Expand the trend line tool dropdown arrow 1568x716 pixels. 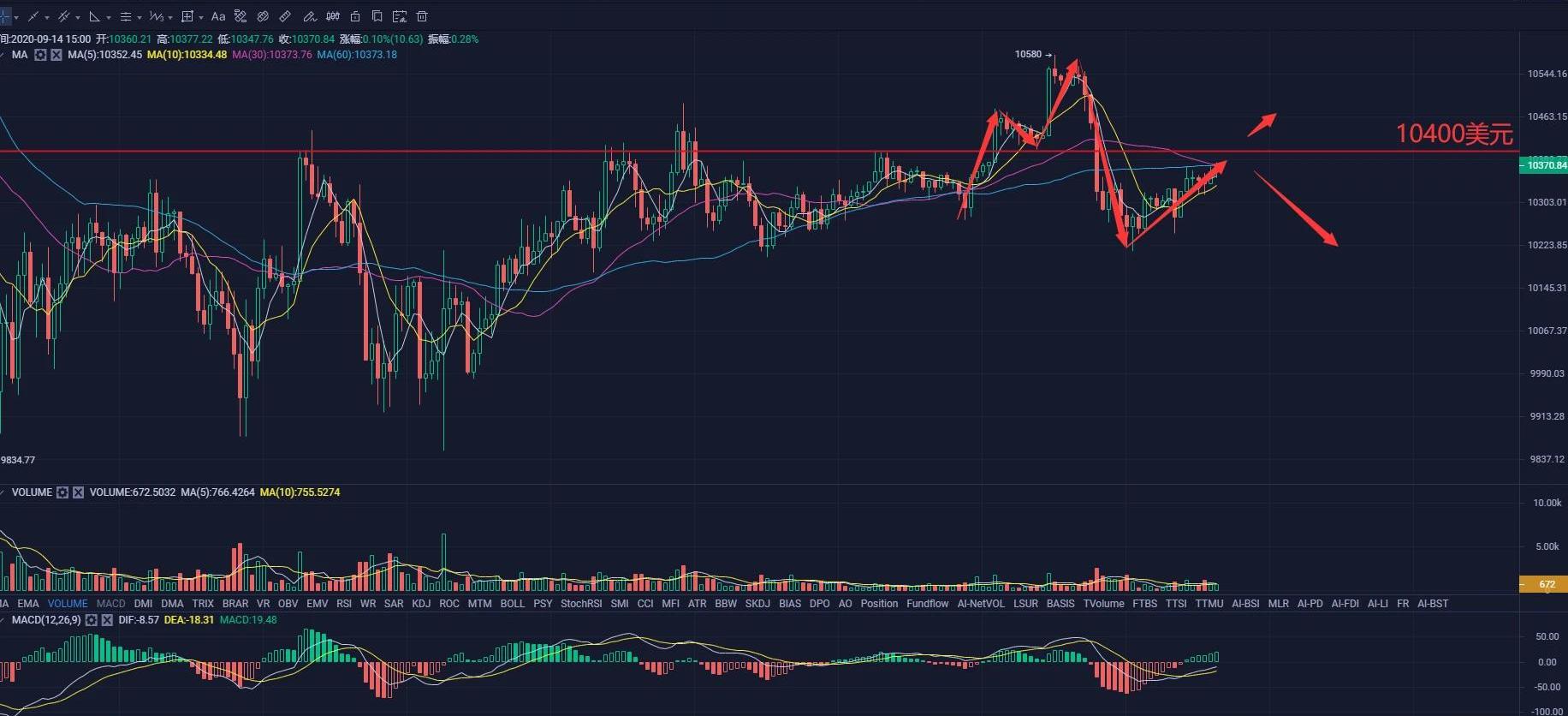pos(46,17)
